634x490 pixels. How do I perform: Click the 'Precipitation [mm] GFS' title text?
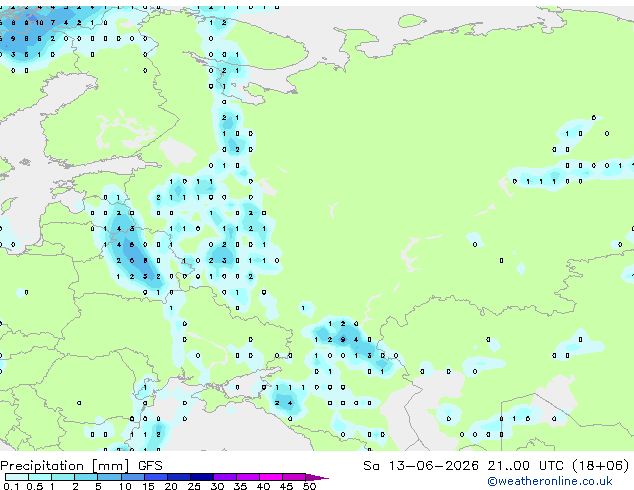point(81,466)
